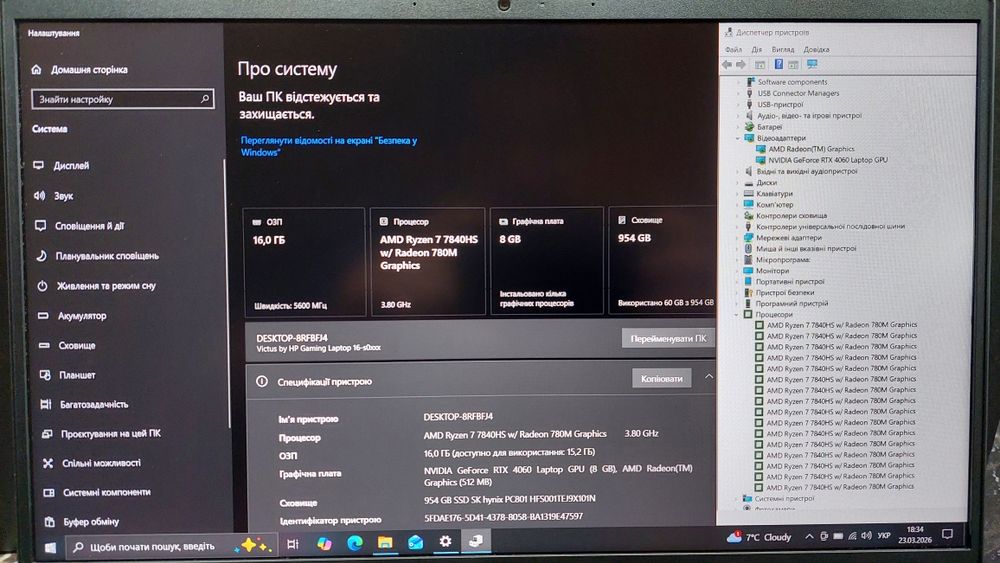Select Мережеві адаптери tree item
Screen dimensions: 1000x563
point(788,238)
